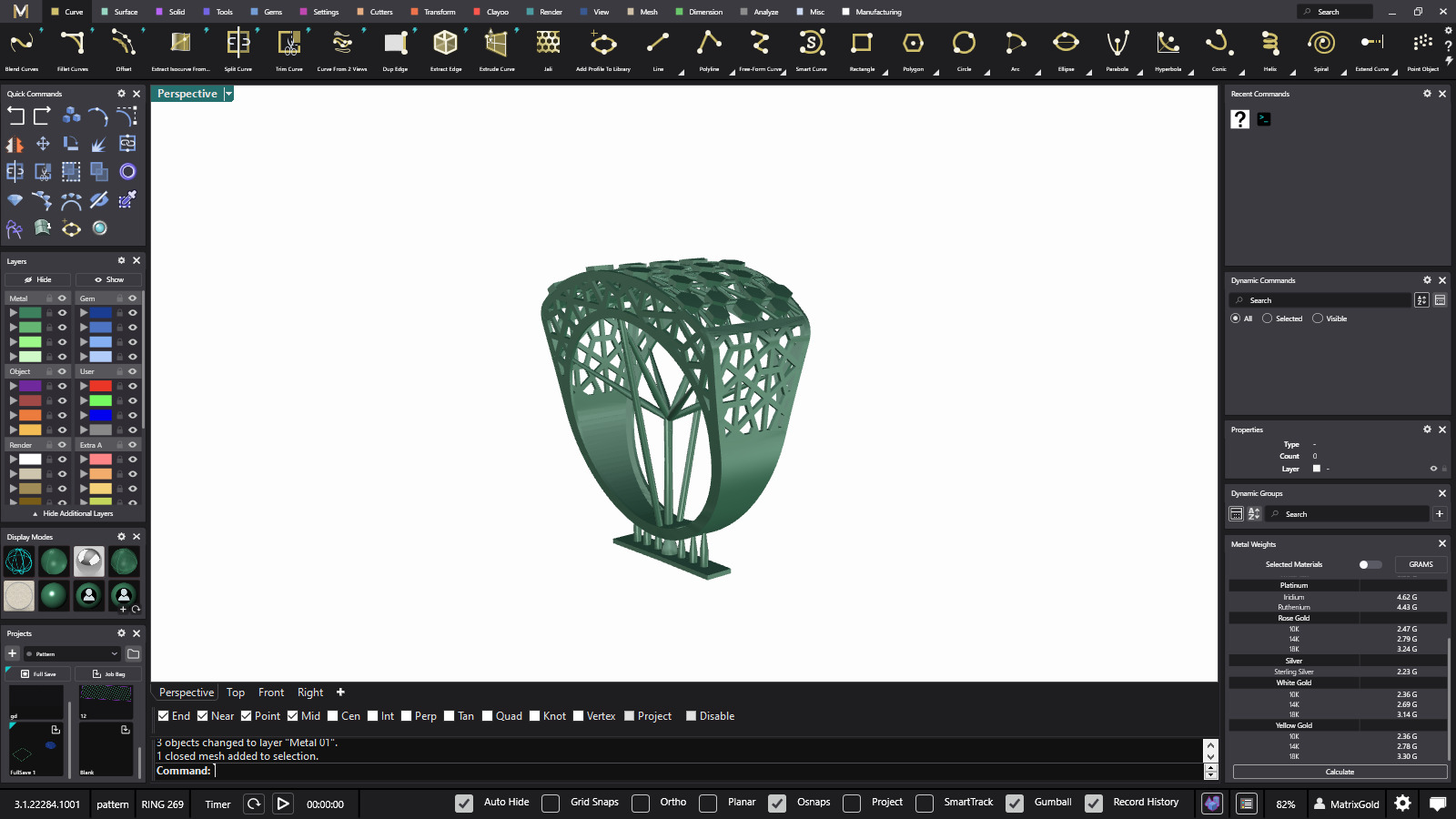Viewport: 1456px width, 819px height.
Task: Select the Polygon tool
Action: coord(913,48)
